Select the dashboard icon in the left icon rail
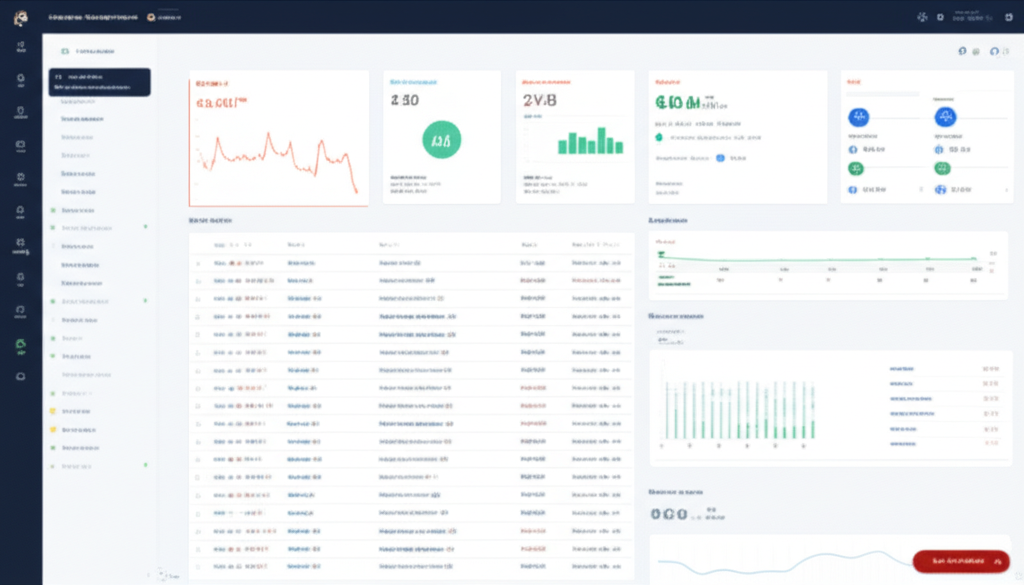 tap(20, 45)
